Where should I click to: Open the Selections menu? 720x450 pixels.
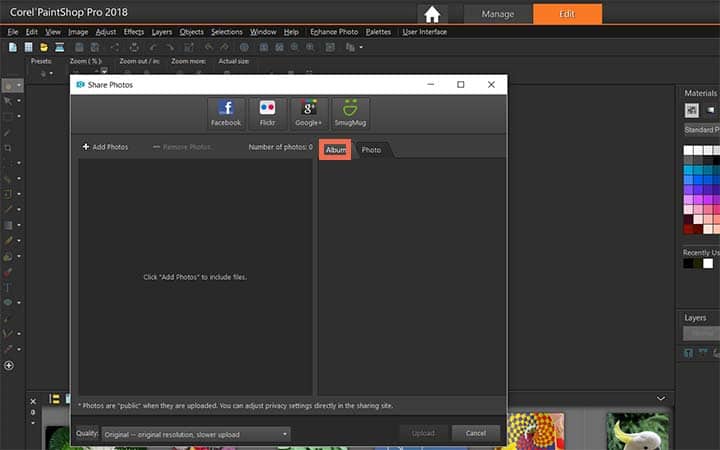(227, 32)
